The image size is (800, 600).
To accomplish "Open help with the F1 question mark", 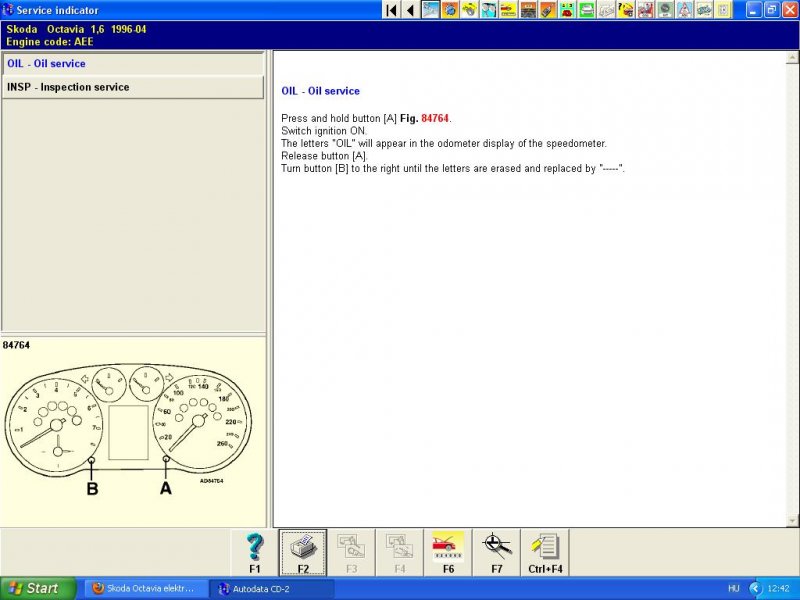I will tap(255, 553).
